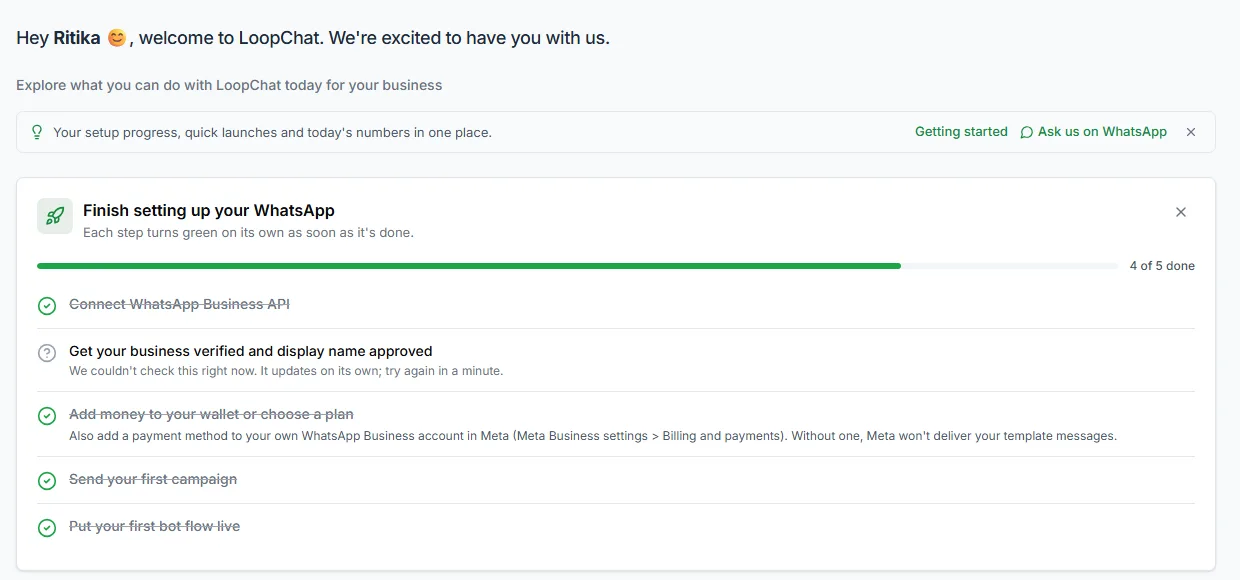Open Add money to your wallet step
1240x580 pixels.
coord(211,414)
